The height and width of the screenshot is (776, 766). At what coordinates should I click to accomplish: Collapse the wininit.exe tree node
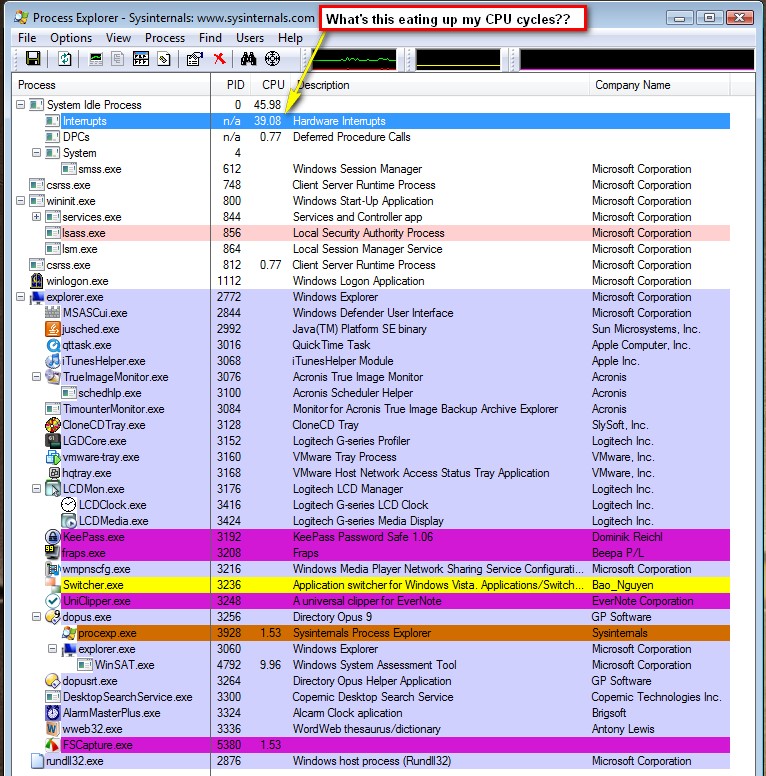point(20,200)
